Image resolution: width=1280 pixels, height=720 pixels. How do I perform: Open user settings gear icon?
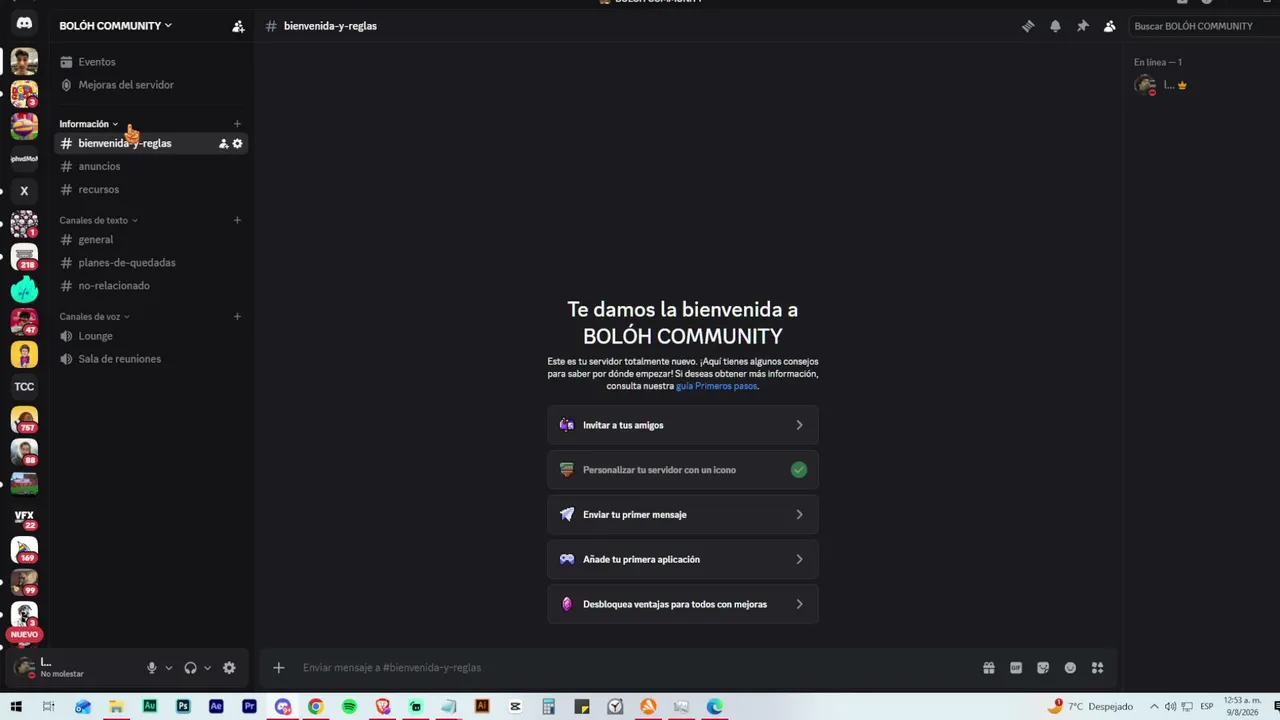coord(229,668)
